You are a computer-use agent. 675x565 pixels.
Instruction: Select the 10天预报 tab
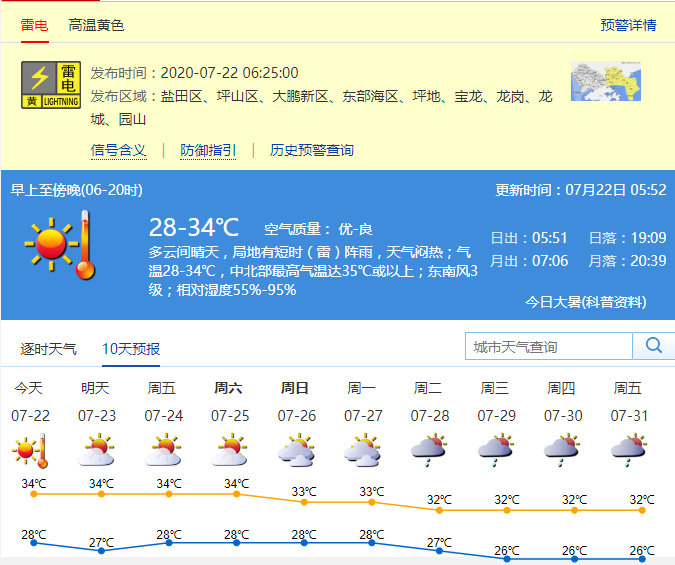(x=131, y=349)
